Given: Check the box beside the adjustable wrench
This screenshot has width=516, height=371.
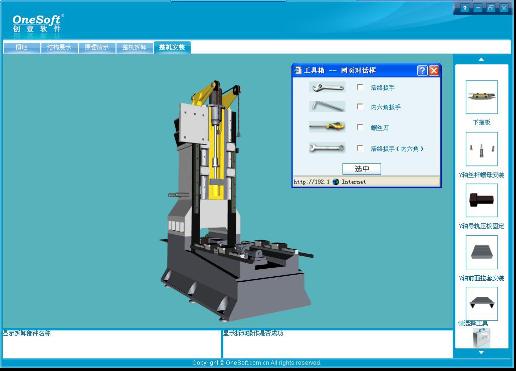Looking at the screenshot, I should coord(360,87).
